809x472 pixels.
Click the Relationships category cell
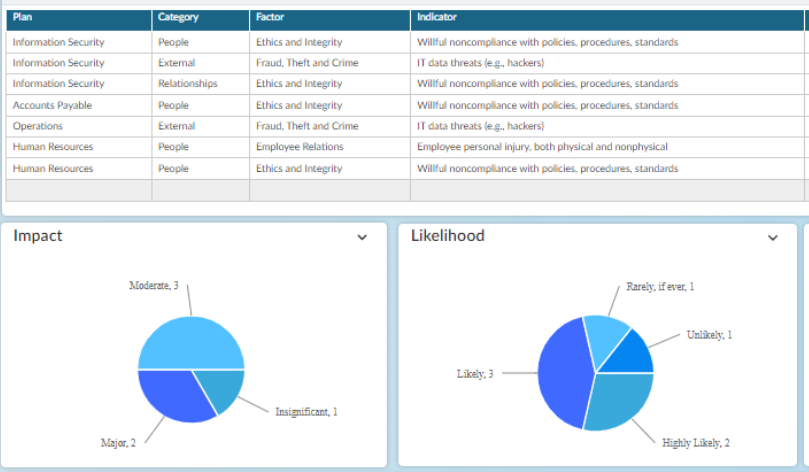(201, 84)
